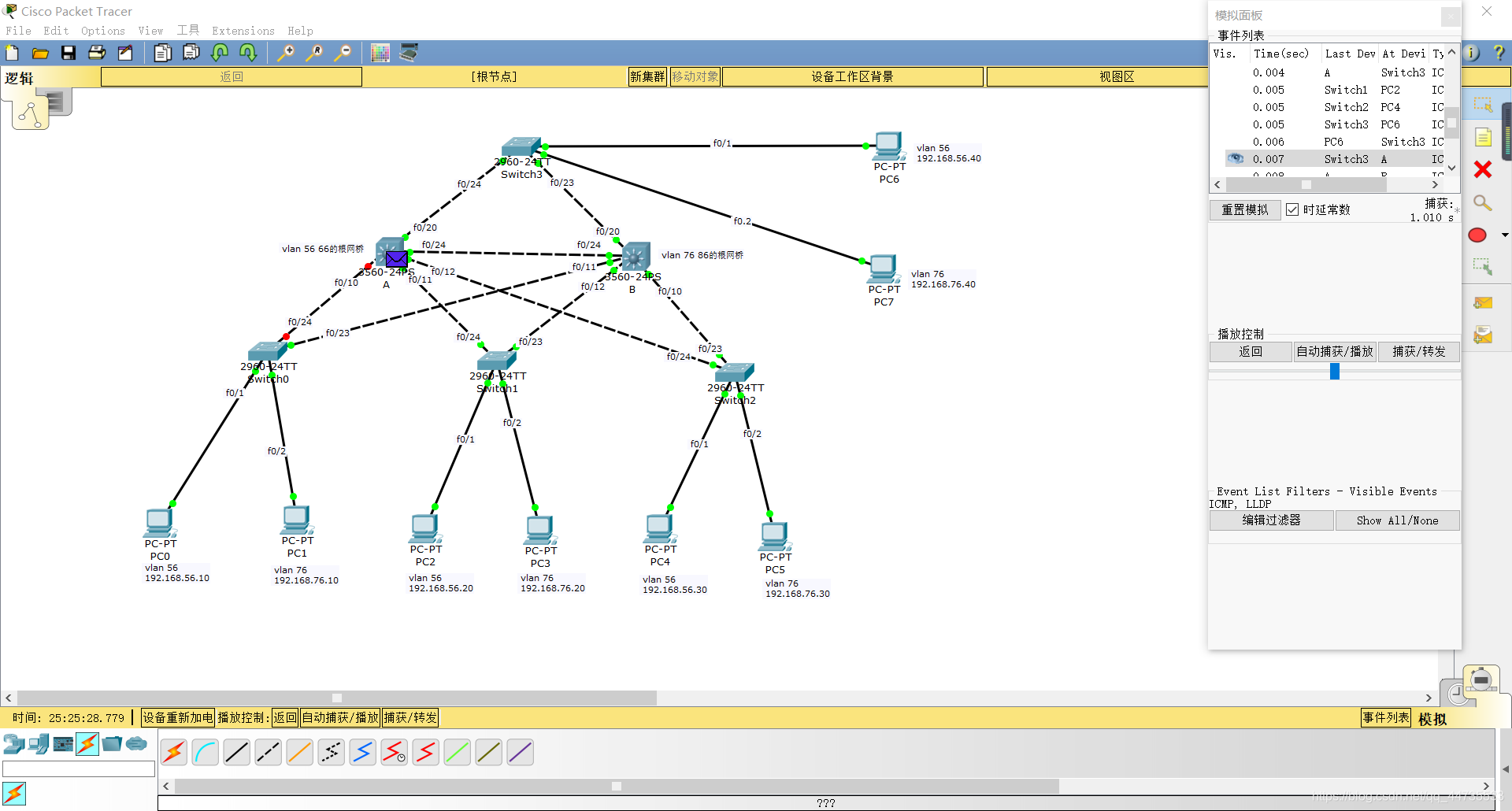Zoom out of the workspace
The image size is (1512, 811).
(x=343, y=53)
